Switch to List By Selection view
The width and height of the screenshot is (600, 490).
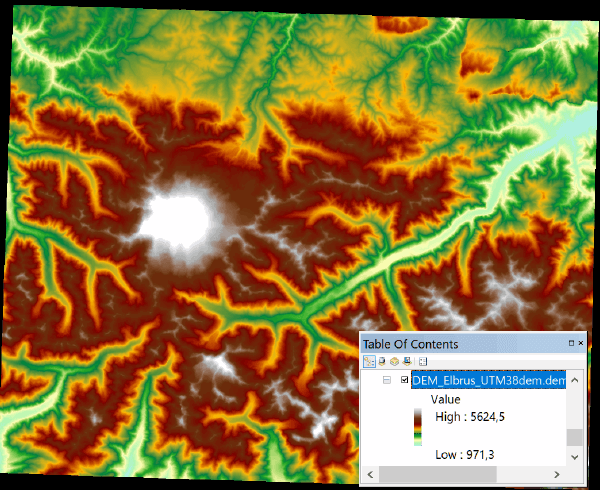coord(407,360)
